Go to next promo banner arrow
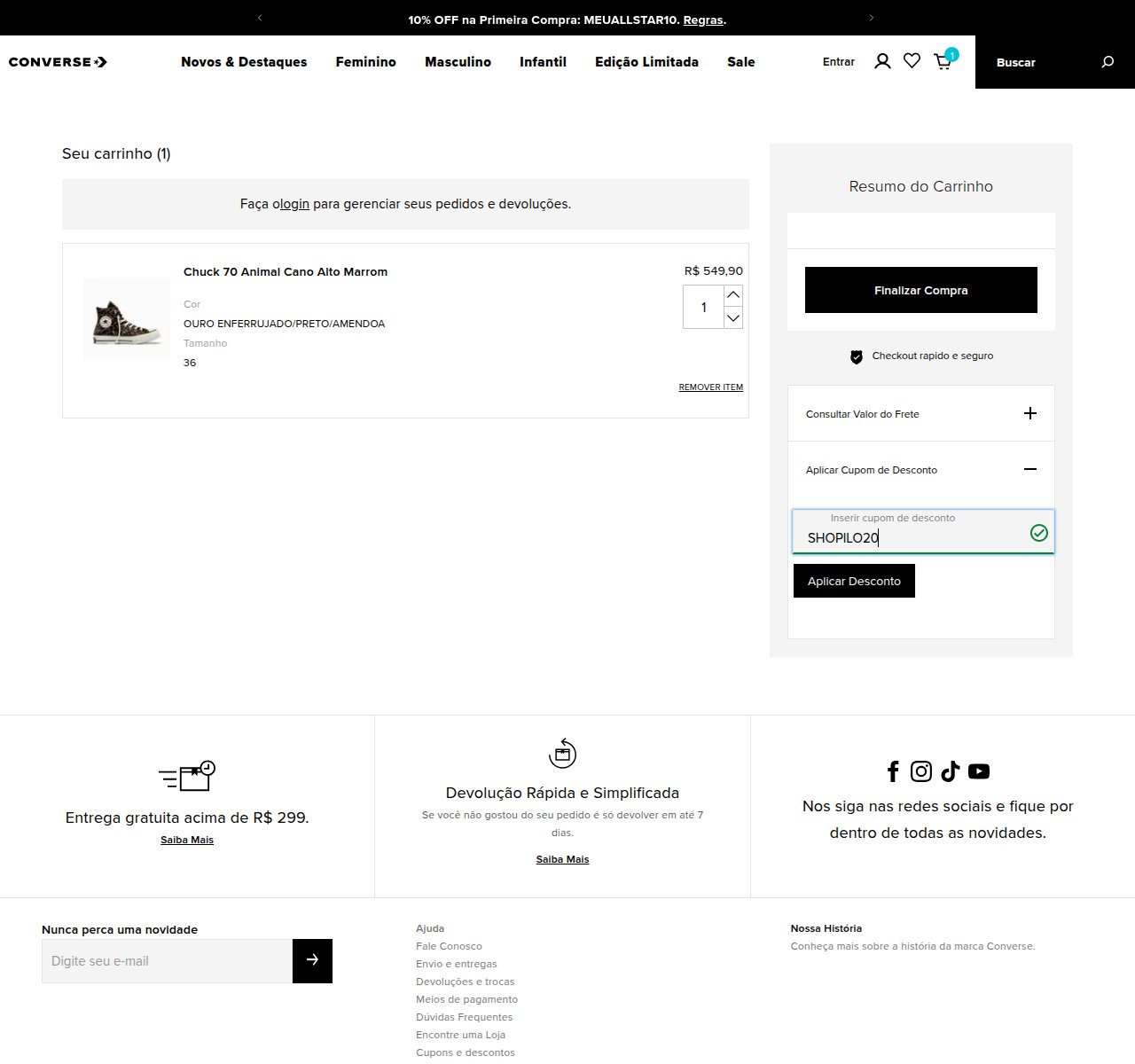 (872, 18)
